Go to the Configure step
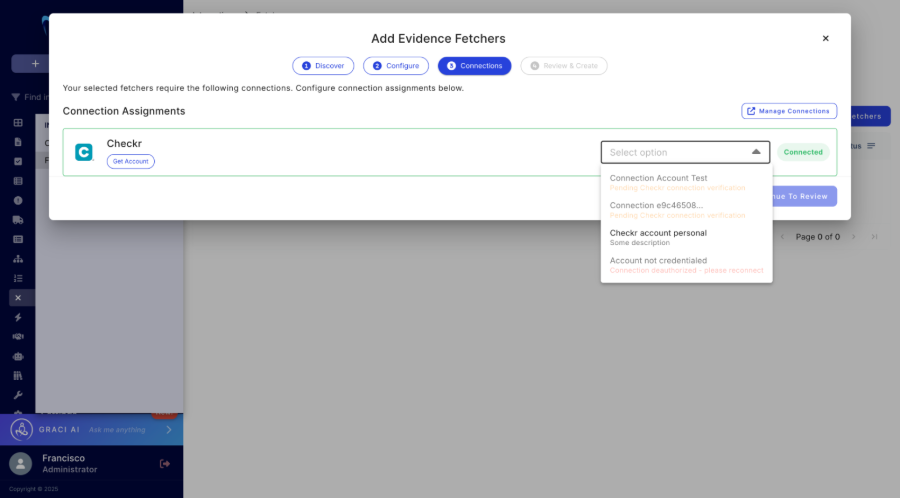Image resolution: width=900 pixels, height=498 pixels. [395, 66]
